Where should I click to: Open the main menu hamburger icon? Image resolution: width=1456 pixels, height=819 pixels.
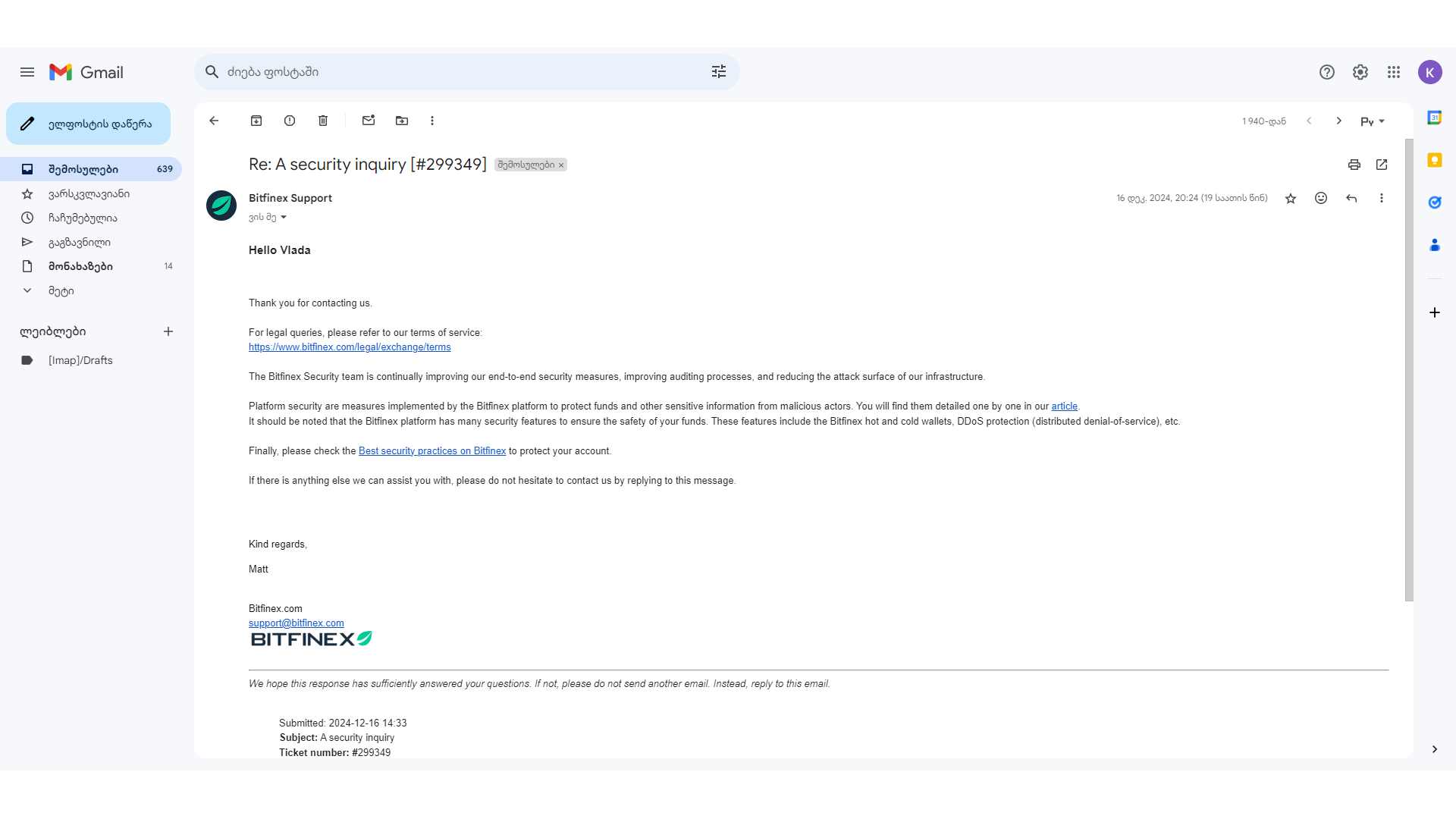pos(27,72)
